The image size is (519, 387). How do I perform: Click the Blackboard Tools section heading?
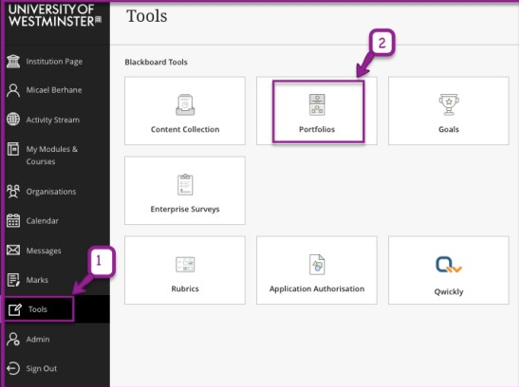pyautogui.click(x=156, y=62)
